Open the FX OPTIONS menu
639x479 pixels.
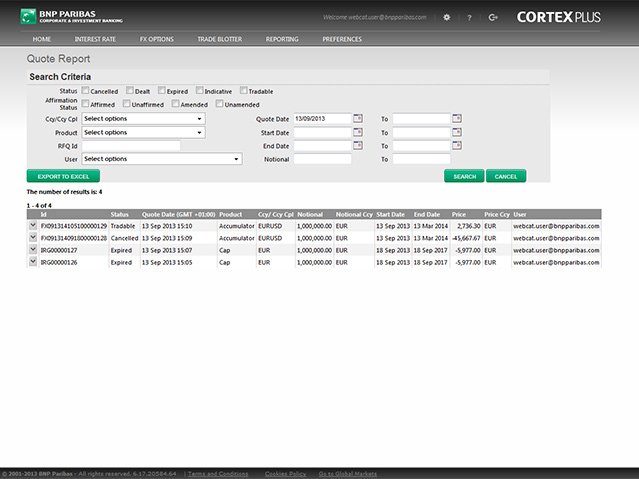(x=157, y=39)
